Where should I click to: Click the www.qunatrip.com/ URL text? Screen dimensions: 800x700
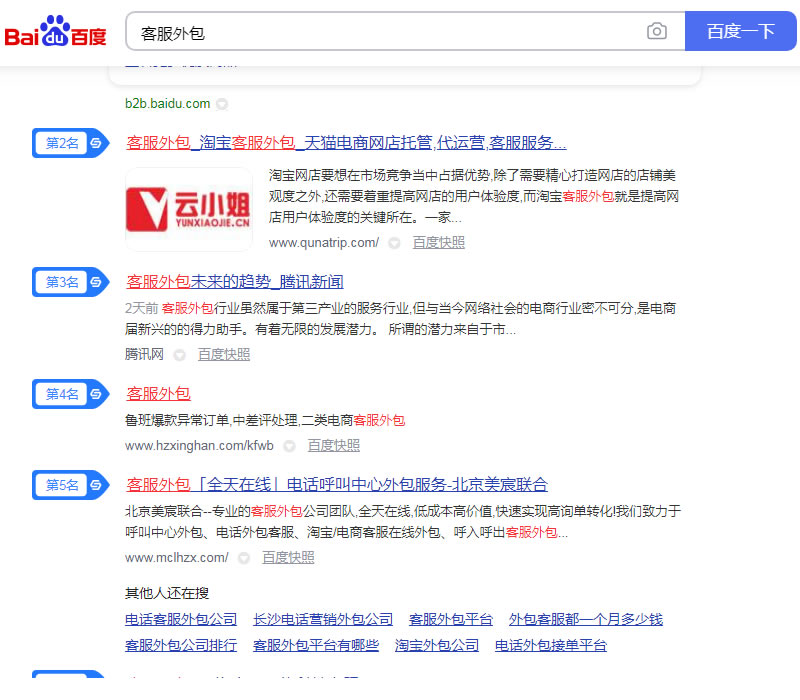tap(324, 243)
